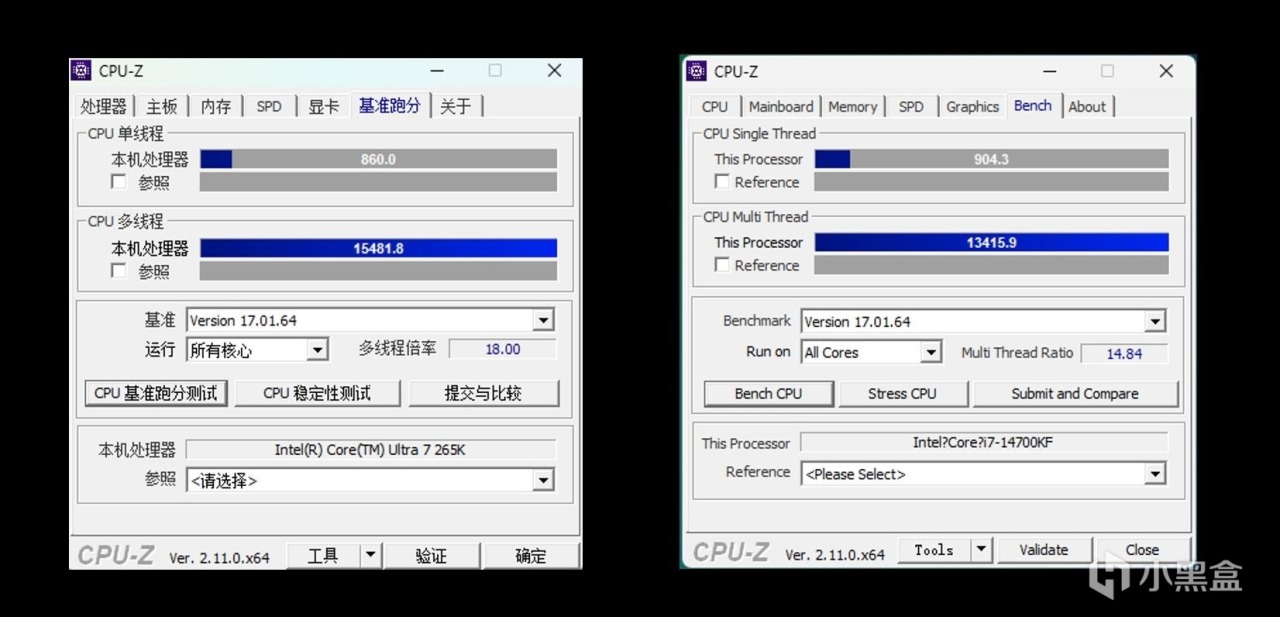1280x617 pixels.
Task: Open 基准 version dropdown in Chinese window
Action: pos(543,321)
